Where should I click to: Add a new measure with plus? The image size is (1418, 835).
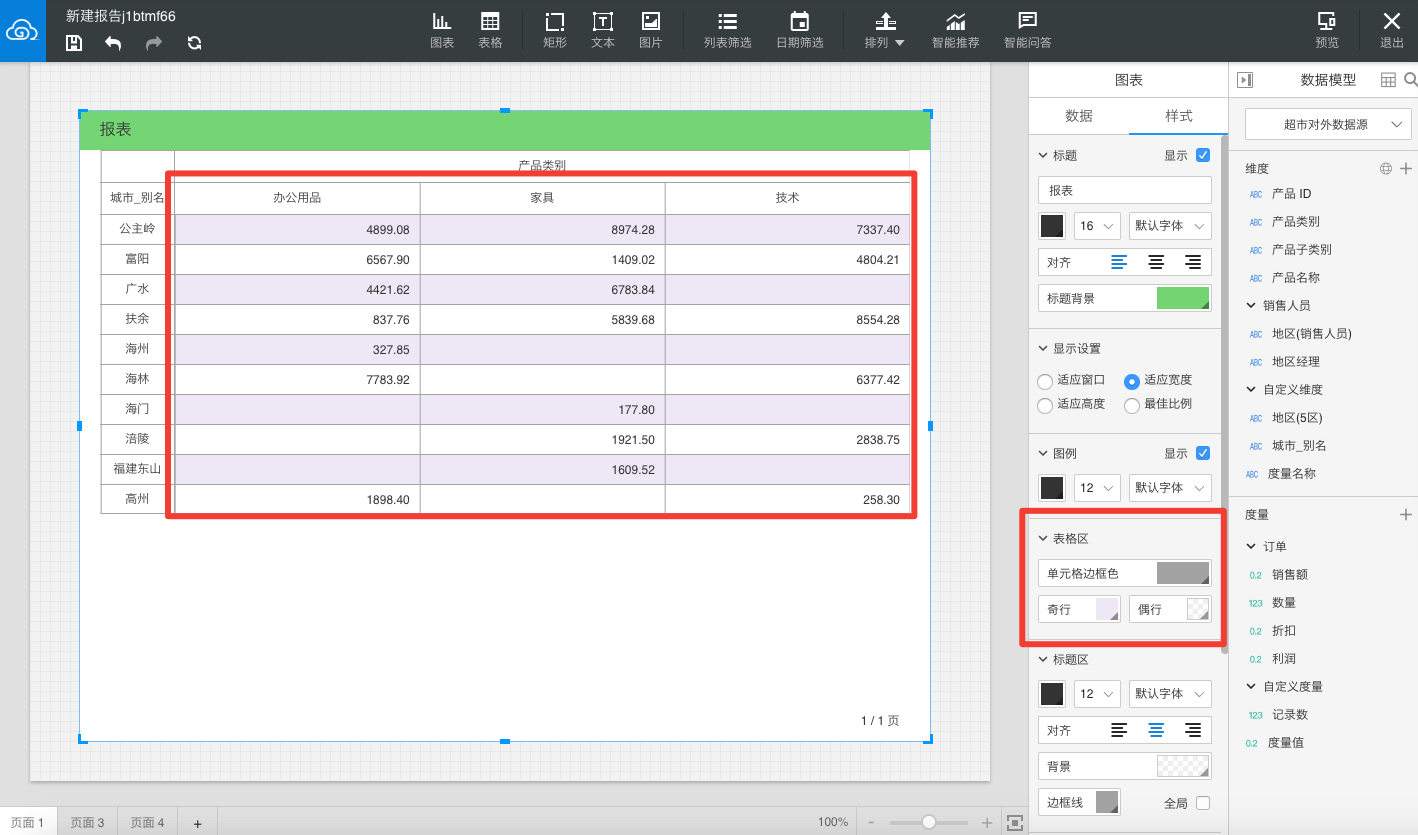coord(1405,514)
